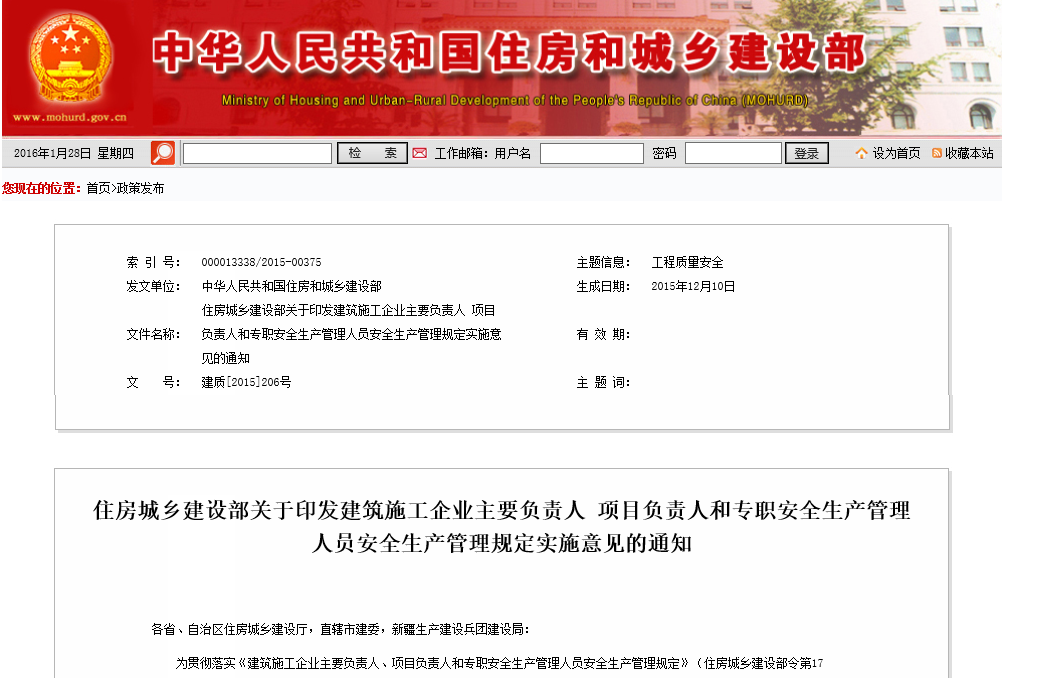Click the 设为首页 link

coord(896,153)
